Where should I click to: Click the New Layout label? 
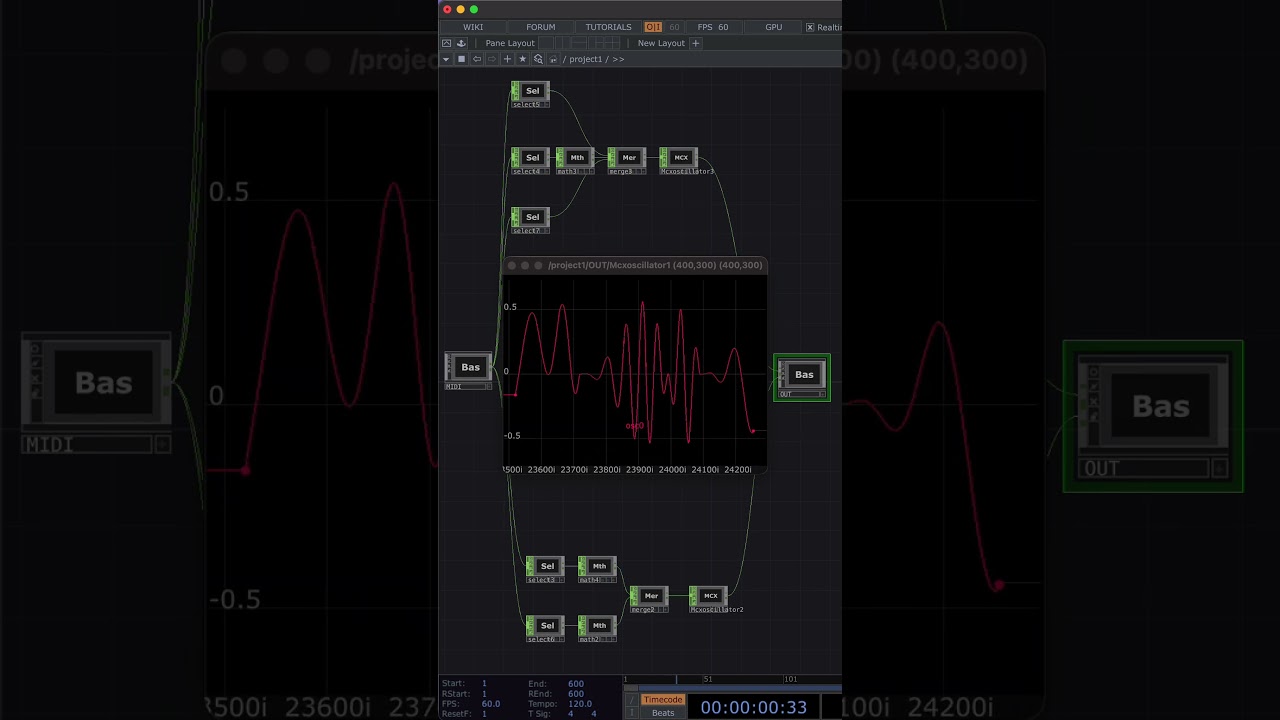(x=661, y=43)
